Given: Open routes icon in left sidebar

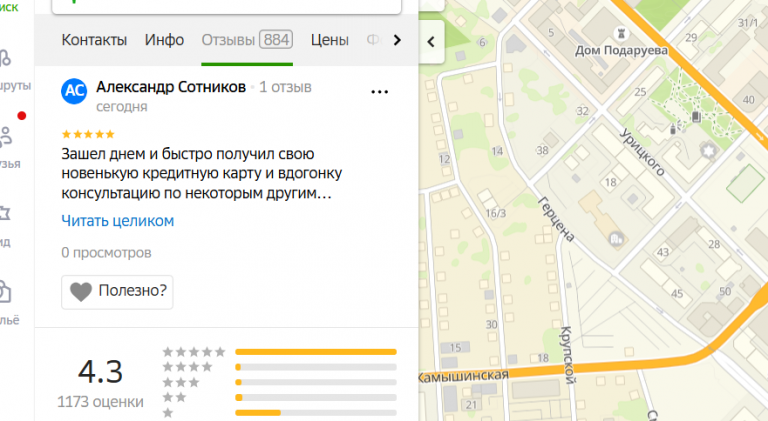Looking at the screenshot, I should pos(5,58).
